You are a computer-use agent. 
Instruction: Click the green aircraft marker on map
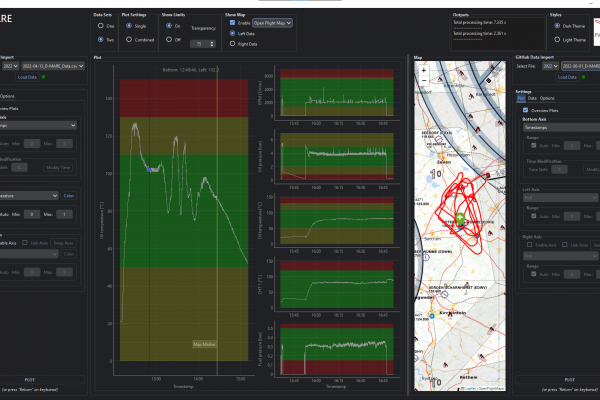click(x=460, y=217)
